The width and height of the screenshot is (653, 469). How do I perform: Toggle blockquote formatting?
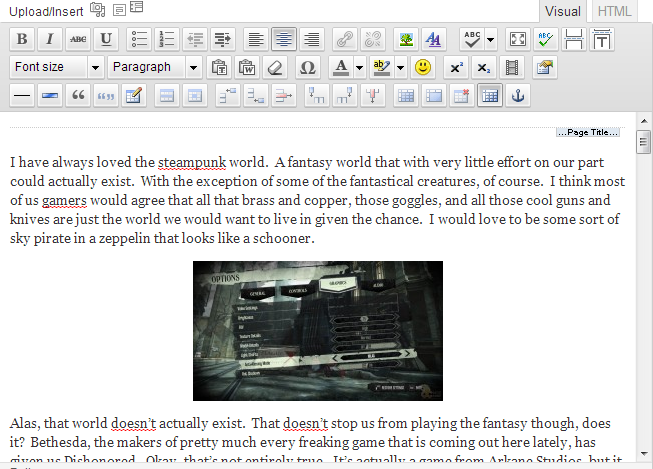pos(78,95)
